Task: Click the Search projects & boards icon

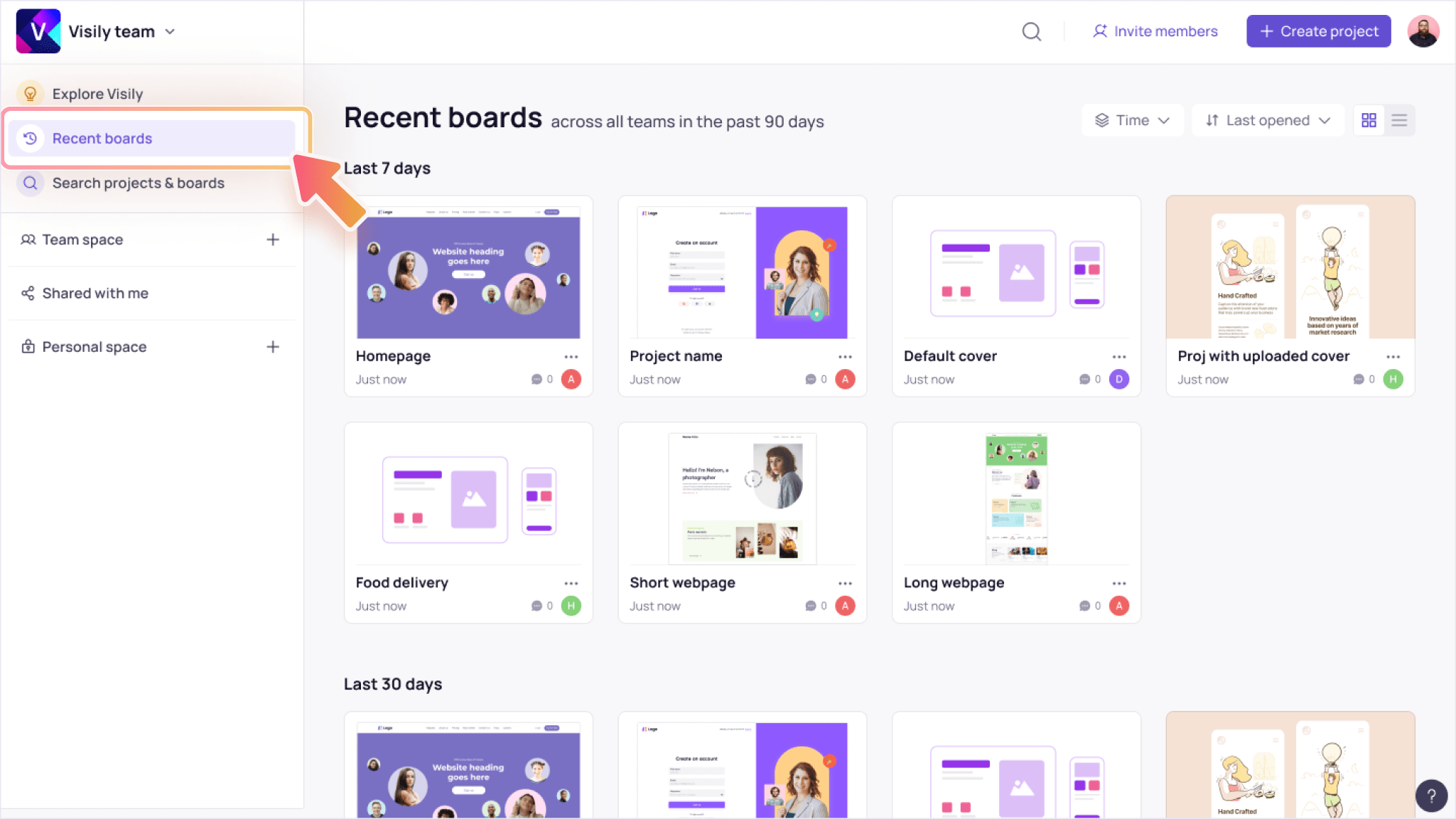Action: click(30, 183)
